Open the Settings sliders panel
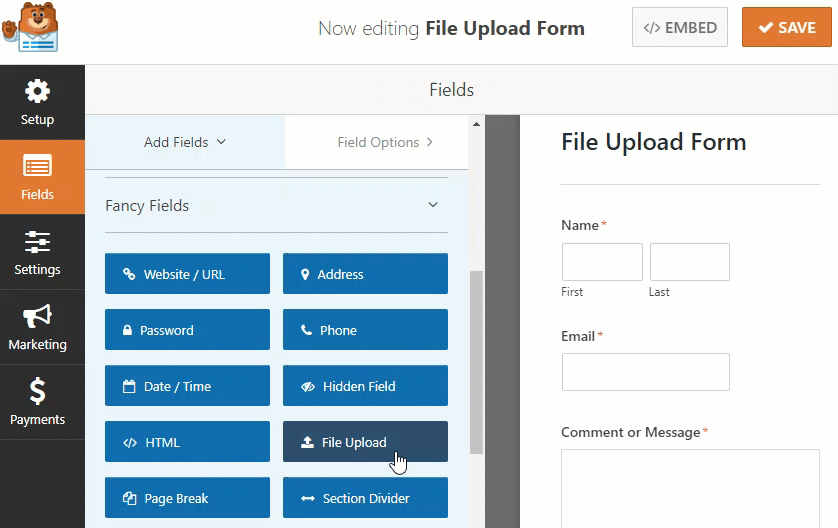Image resolution: width=838 pixels, height=528 pixels. tap(37, 252)
